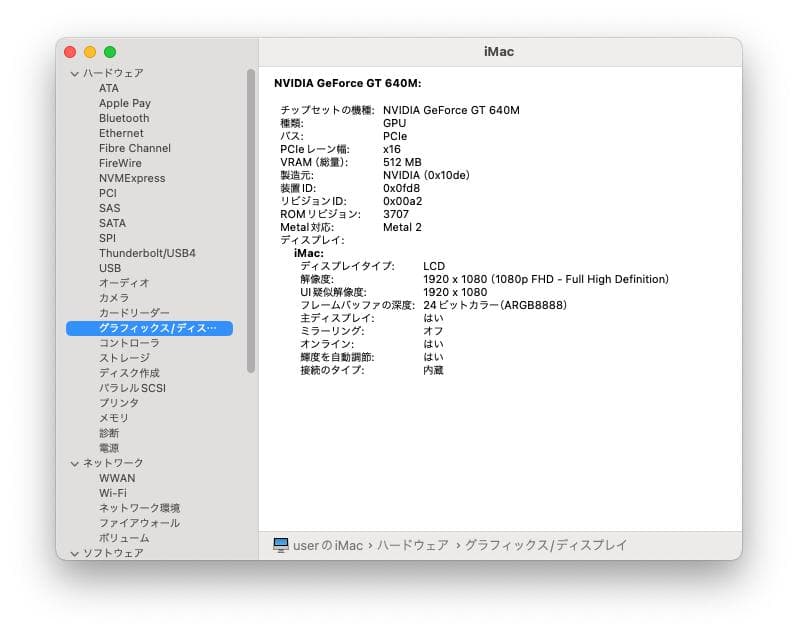This screenshot has width=798, height=634.
Task: Show Thunderbolt/USB4 details
Action: [x=147, y=253]
